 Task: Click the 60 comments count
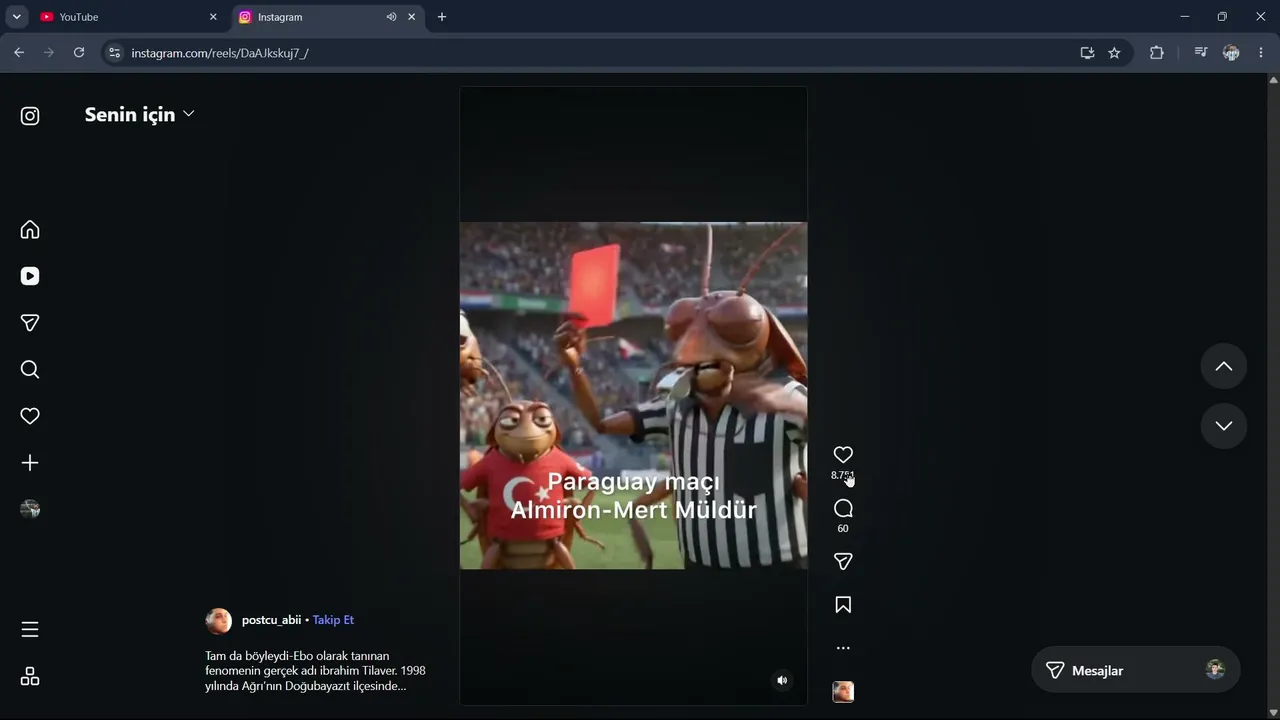843,529
